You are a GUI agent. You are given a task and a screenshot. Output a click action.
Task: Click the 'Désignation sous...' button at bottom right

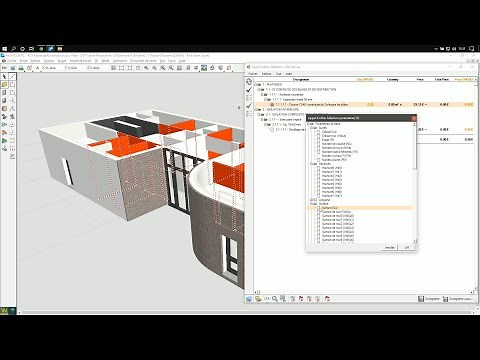(x=458, y=299)
